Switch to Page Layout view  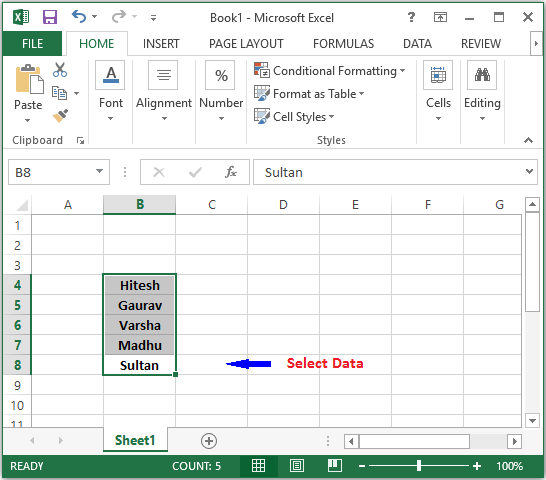pos(297,466)
